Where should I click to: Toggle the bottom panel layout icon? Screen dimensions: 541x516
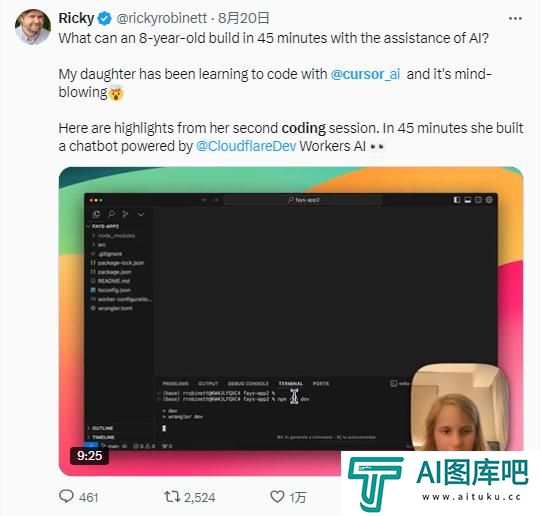[x=468, y=200]
